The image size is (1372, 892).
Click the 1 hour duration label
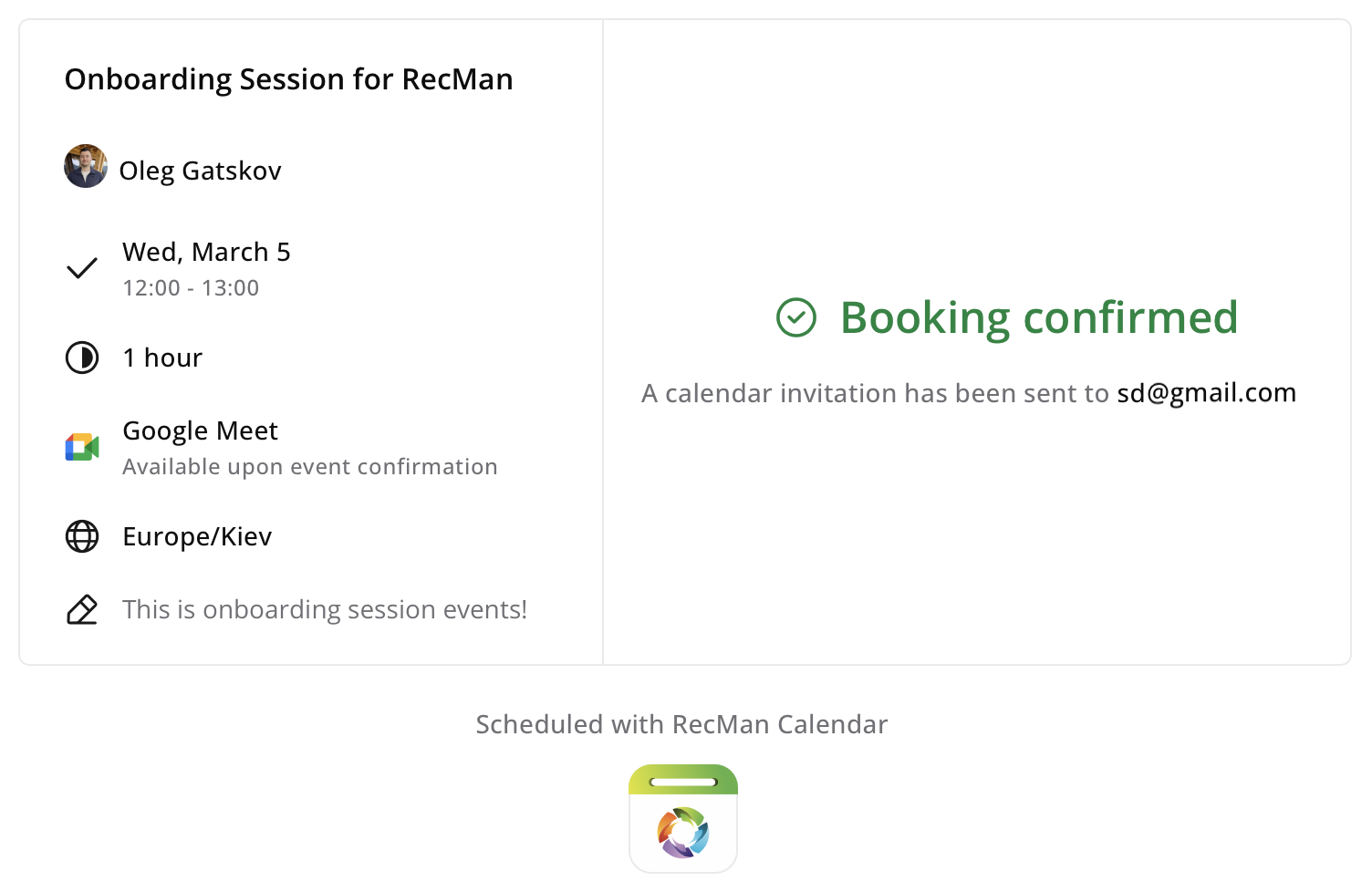(162, 358)
